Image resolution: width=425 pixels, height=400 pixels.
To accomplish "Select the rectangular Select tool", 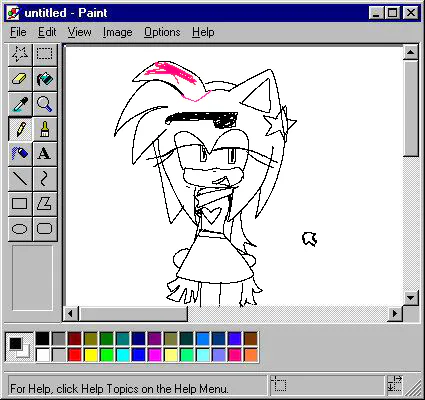I will (45, 54).
